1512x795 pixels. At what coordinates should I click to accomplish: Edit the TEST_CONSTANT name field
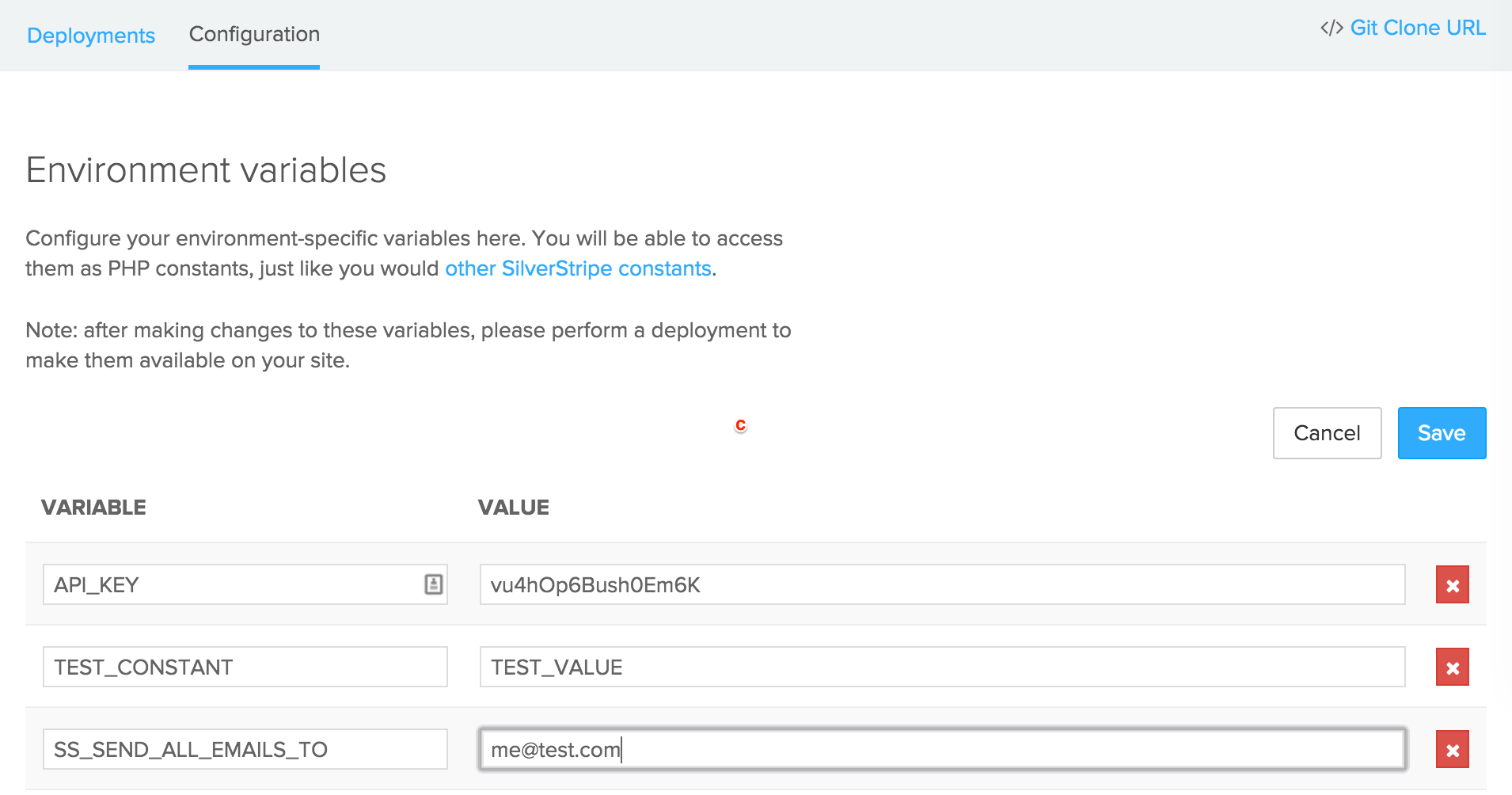coord(245,668)
